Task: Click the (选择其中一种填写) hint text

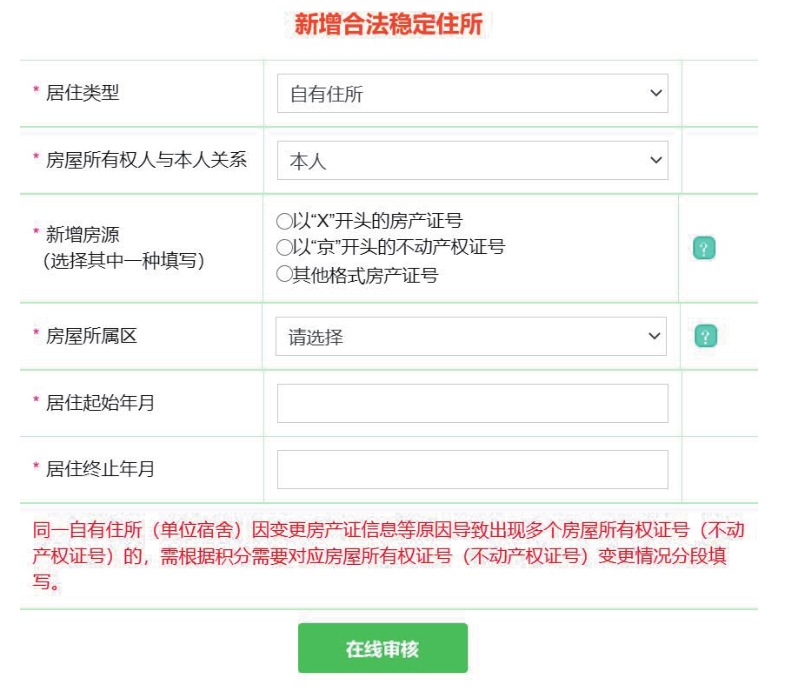Action: click(123, 261)
